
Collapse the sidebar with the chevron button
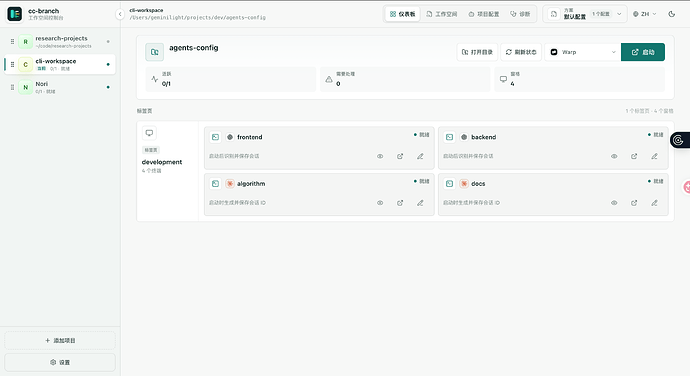(120, 14)
